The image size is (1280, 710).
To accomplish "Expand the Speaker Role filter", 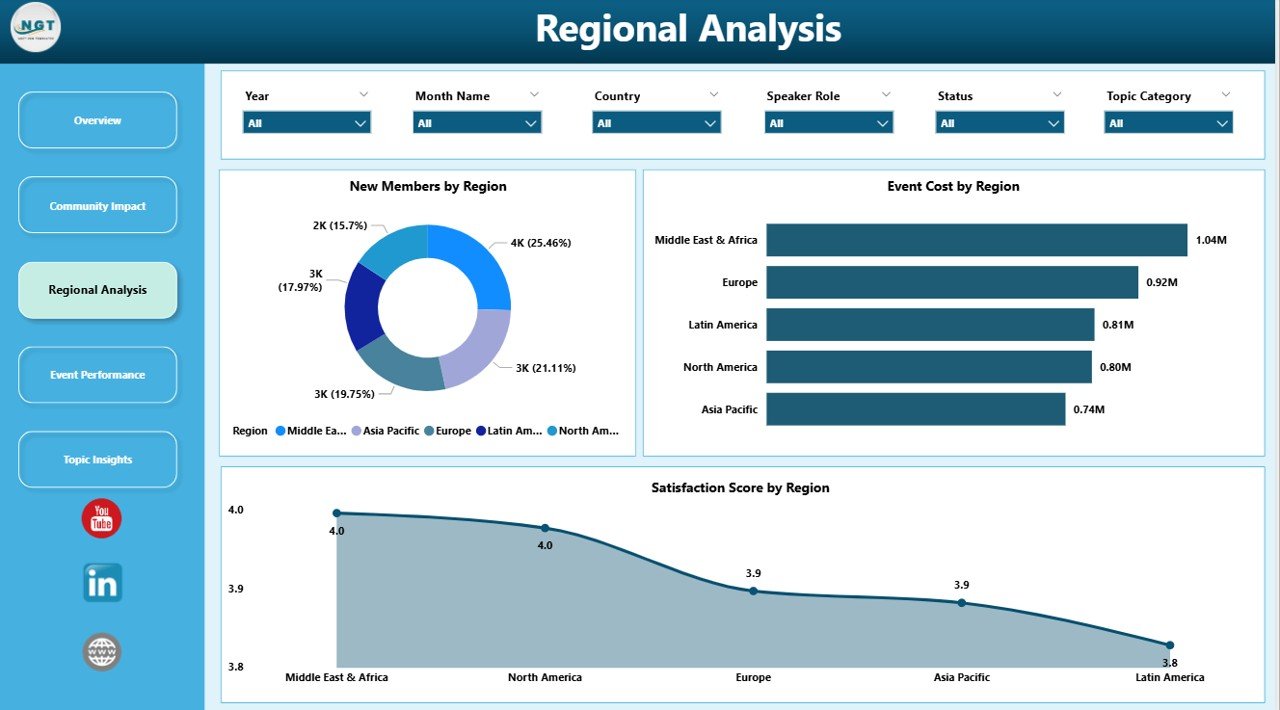I will 829,122.
